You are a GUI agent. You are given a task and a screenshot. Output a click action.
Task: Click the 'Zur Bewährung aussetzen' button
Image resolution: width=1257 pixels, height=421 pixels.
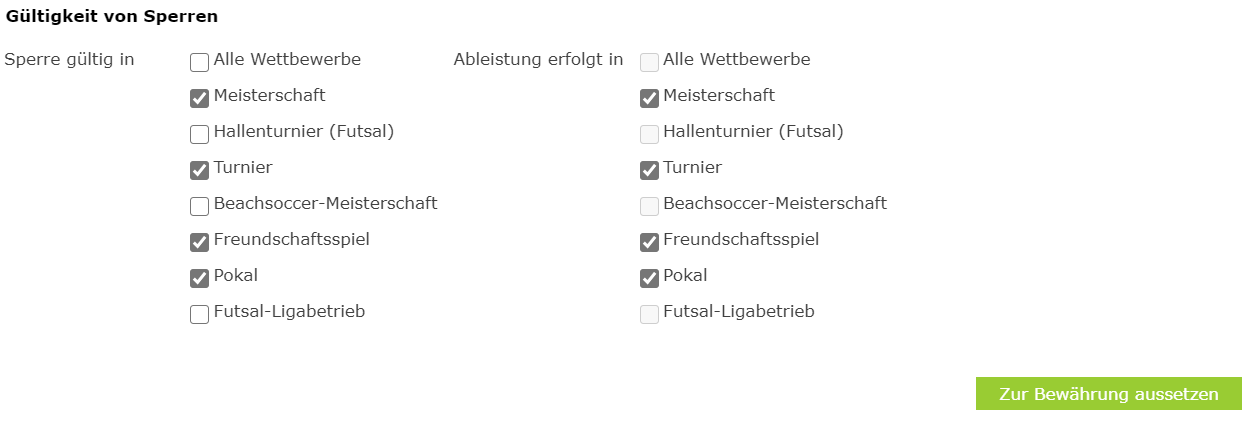click(1109, 394)
